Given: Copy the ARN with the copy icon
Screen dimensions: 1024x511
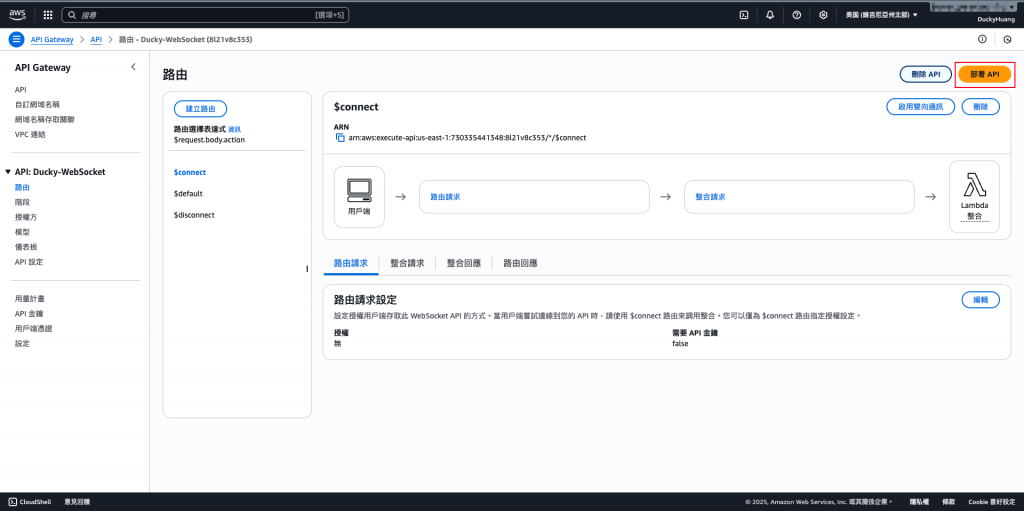Looking at the screenshot, I should click(340, 138).
